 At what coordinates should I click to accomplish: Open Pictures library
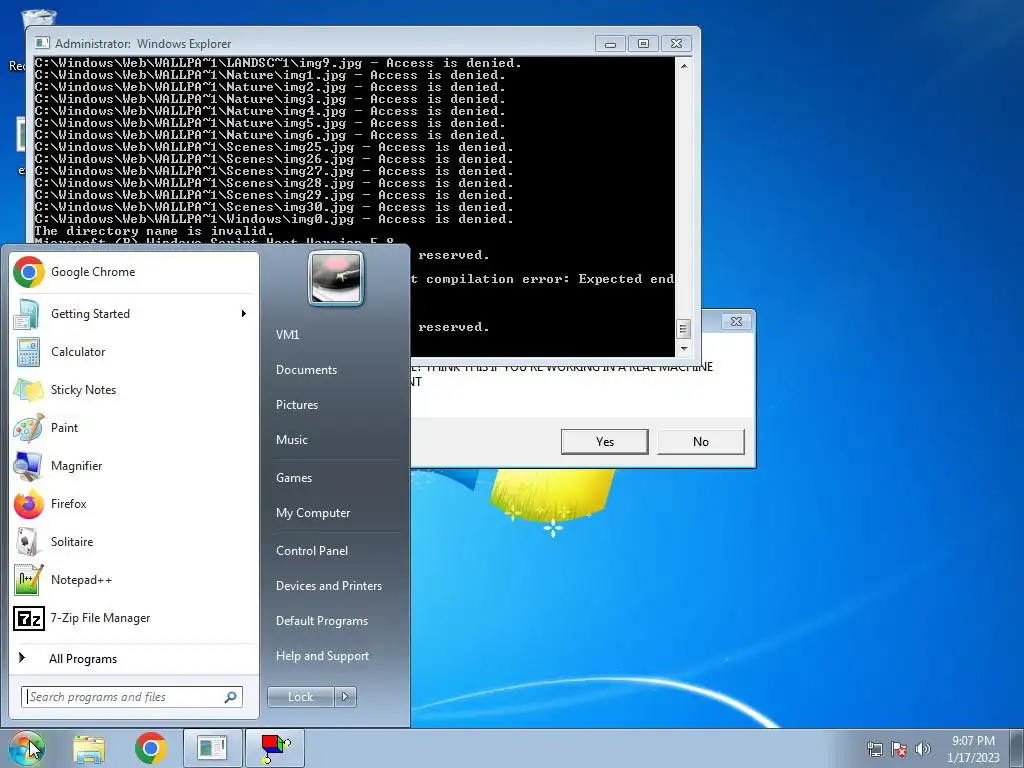[x=296, y=405]
